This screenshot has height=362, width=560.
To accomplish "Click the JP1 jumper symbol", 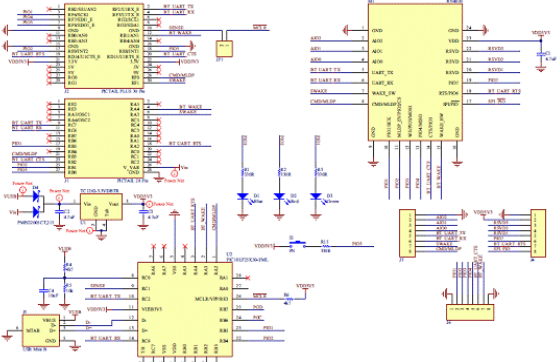I will 224,49.
